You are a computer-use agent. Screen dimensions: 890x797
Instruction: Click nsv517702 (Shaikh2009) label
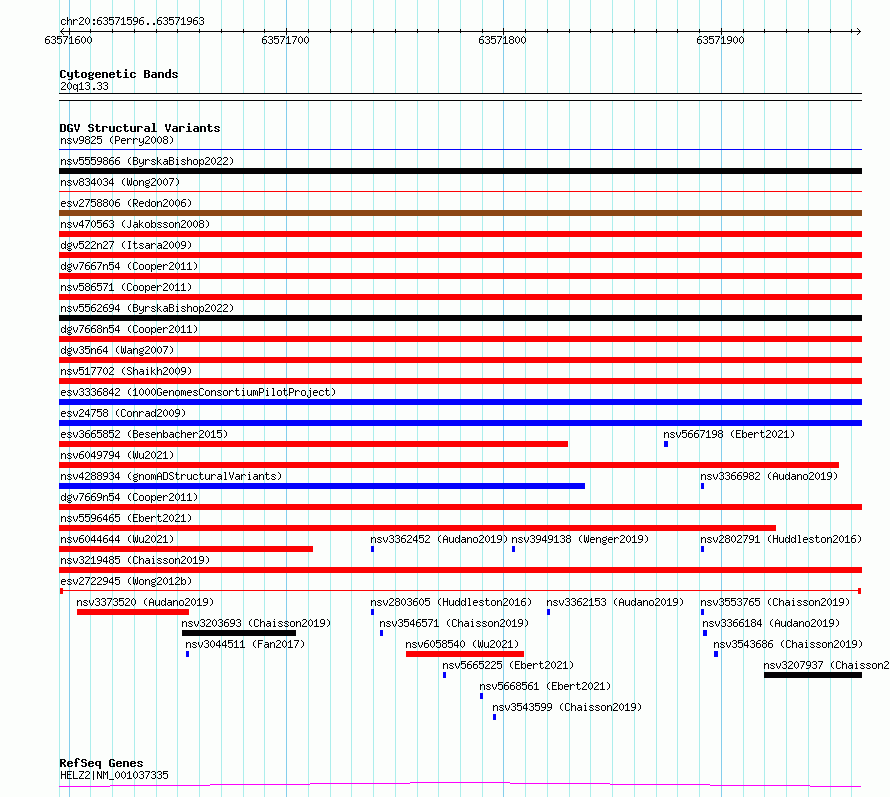pos(126,371)
